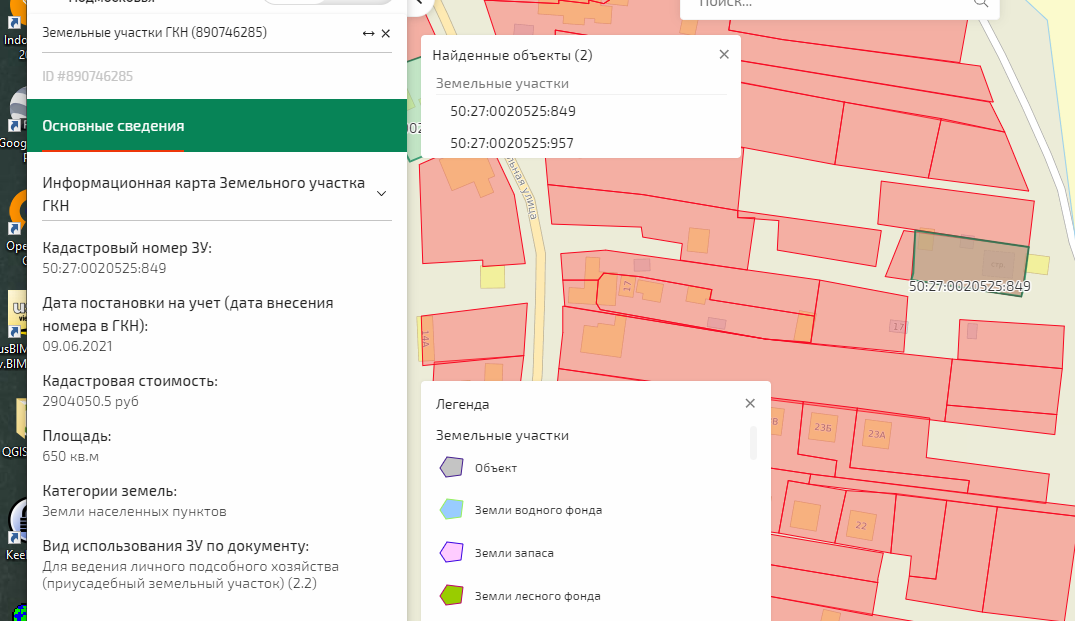Close the Легенда panel

750,404
